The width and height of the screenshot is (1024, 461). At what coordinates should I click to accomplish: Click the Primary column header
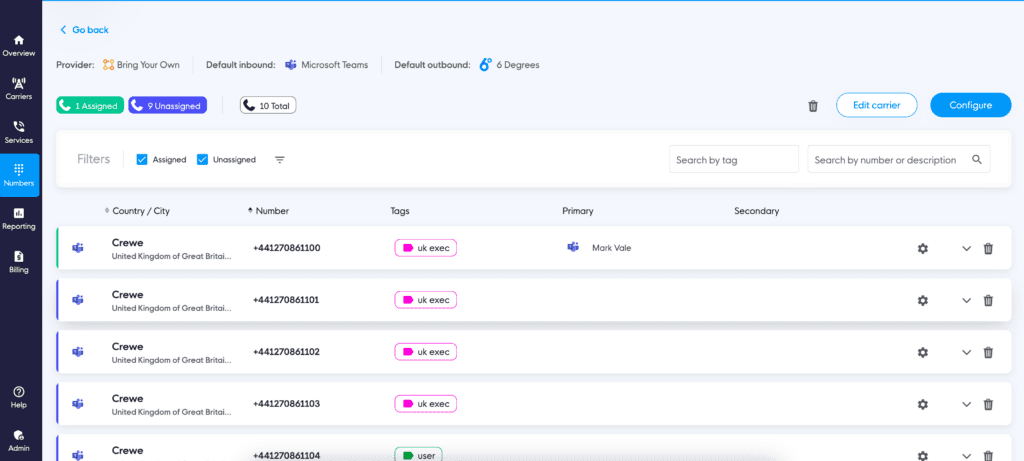coord(577,211)
